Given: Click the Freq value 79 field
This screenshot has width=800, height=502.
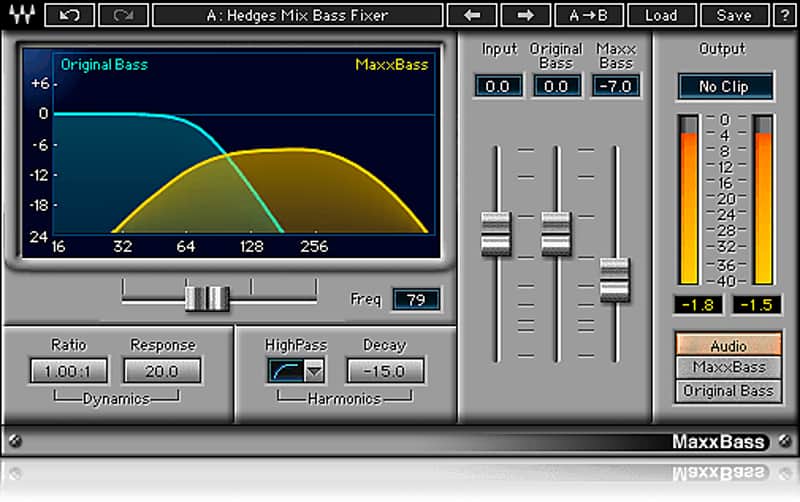Looking at the screenshot, I should click(x=416, y=299).
